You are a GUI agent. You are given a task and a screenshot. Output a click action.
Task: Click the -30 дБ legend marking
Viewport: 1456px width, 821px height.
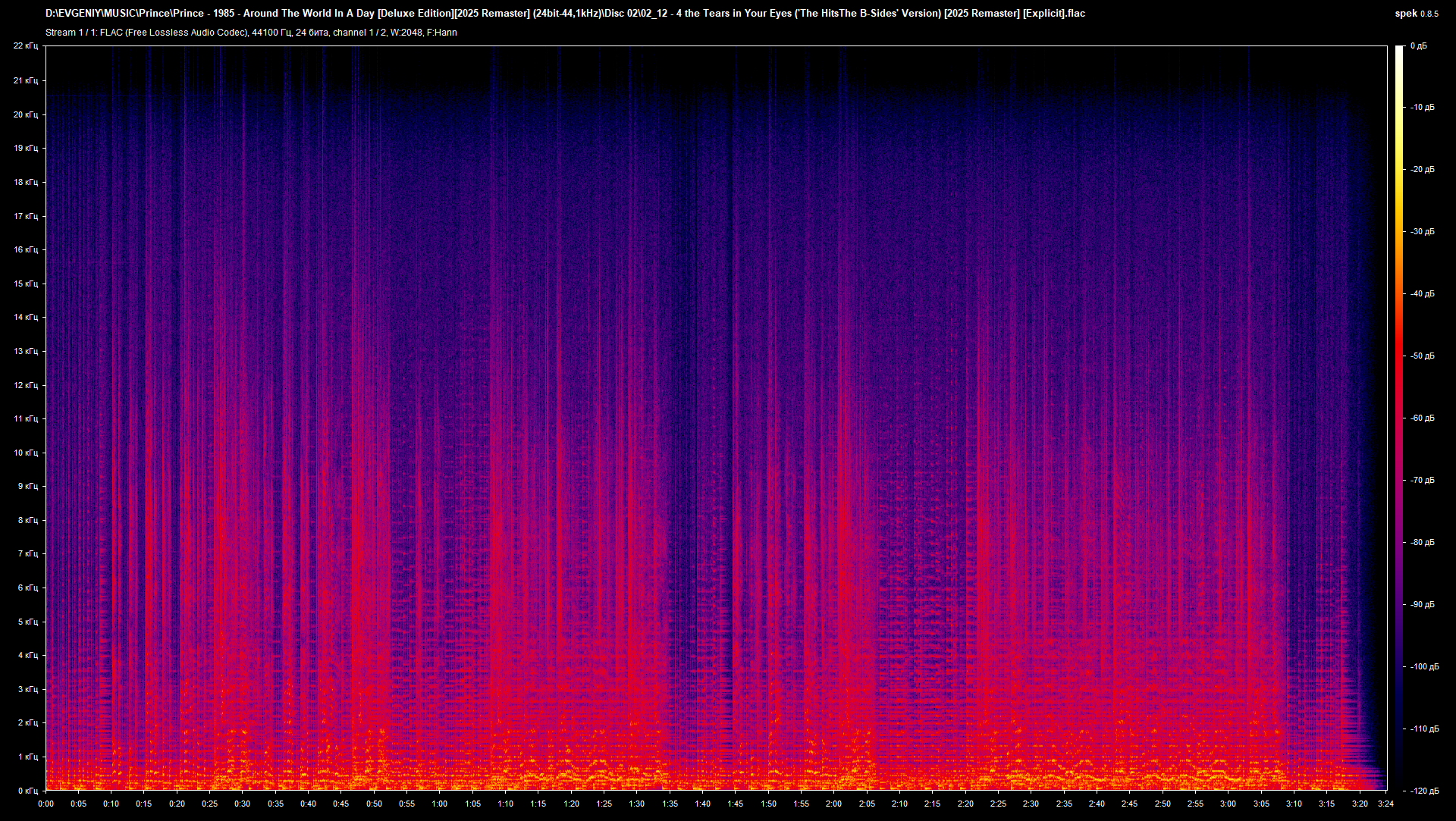click(1421, 233)
